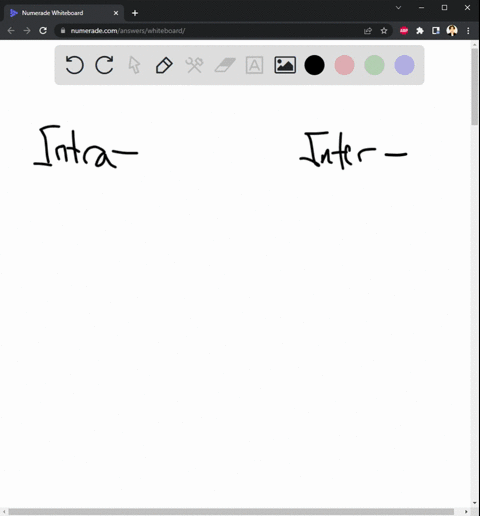Image resolution: width=480 pixels, height=516 pixels.
Task: Open the Extensions puzzle menu
Action: click(420, 31)
